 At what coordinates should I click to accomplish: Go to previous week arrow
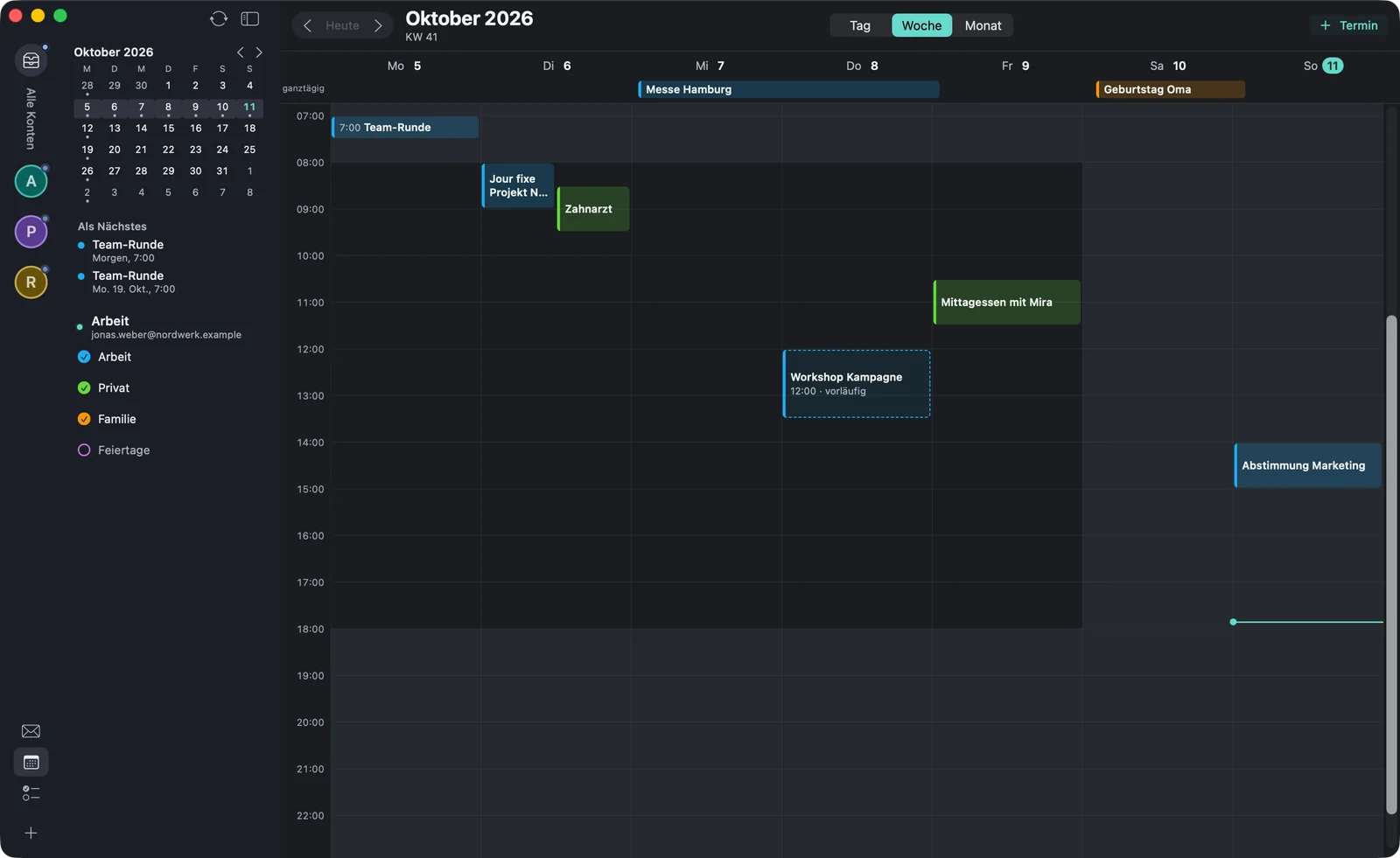[307, 25]
